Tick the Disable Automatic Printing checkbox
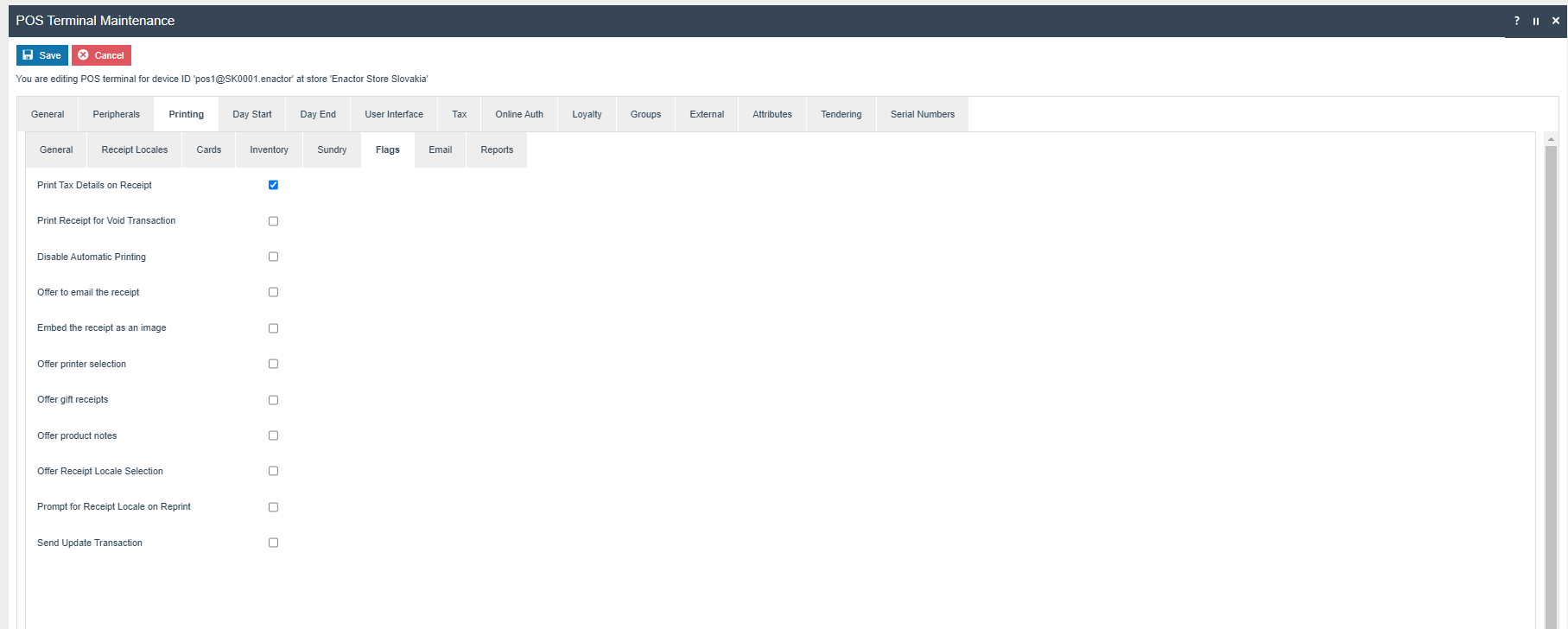Viewport: 1568px width, 629px height. (x=273, y=257)
